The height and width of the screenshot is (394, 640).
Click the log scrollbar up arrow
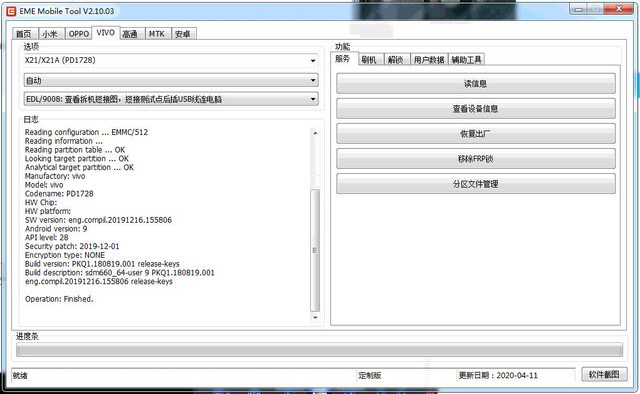pos(315,133)
